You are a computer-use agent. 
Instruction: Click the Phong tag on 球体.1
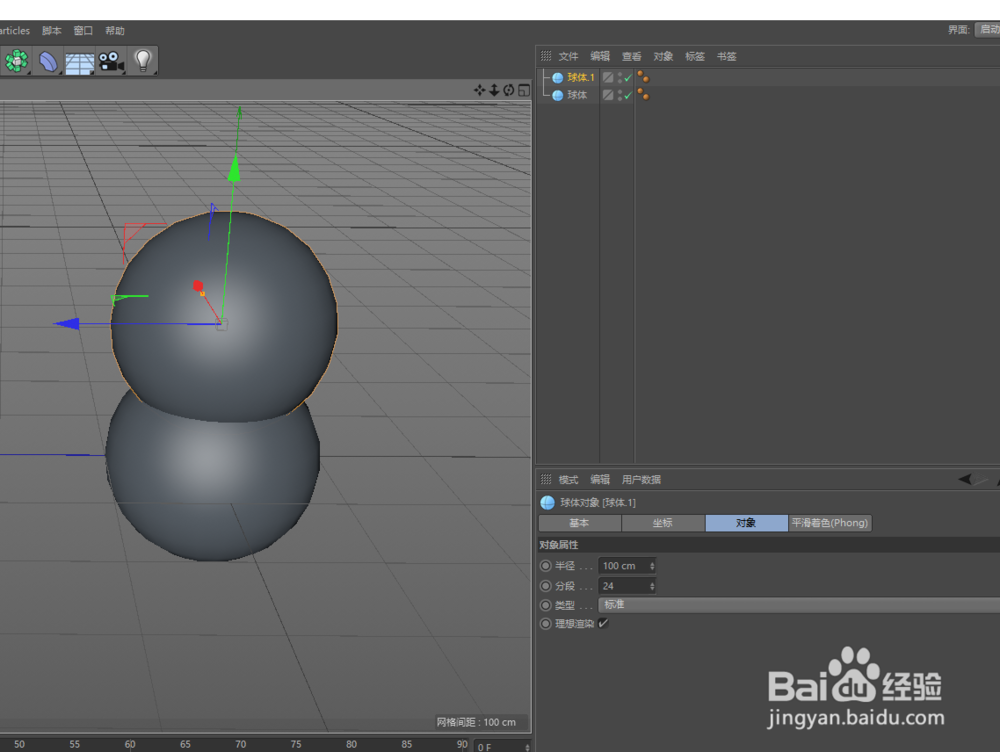(x=643, y=77)
